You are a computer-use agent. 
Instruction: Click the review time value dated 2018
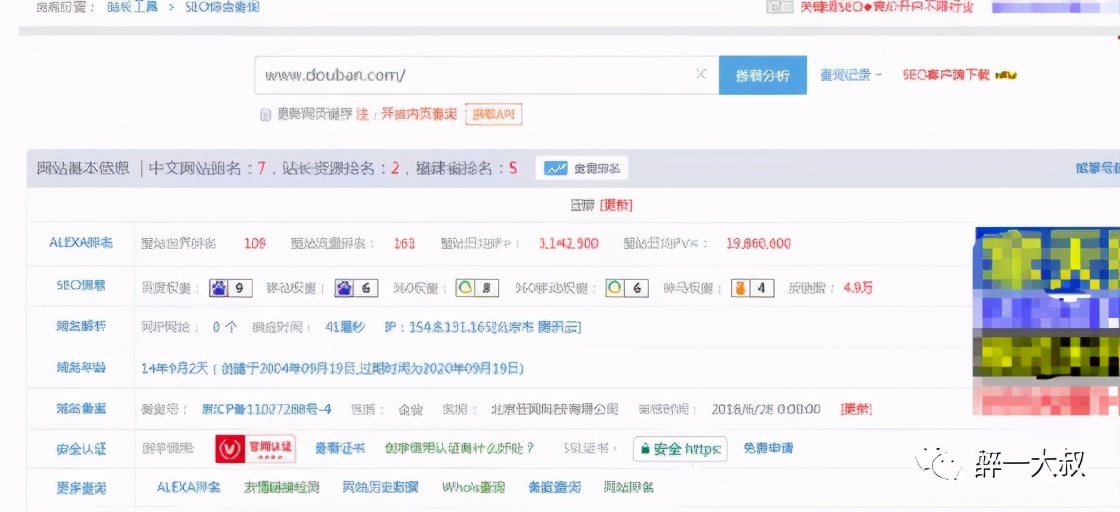[x=766, y=409]
